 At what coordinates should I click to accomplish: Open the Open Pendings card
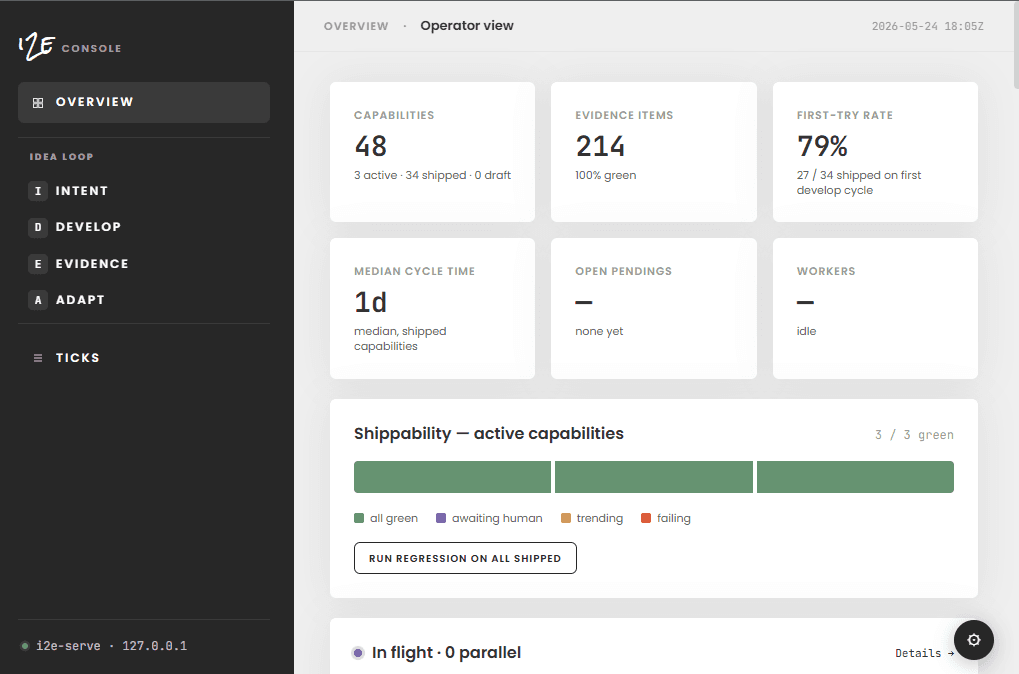click(654, 309)
